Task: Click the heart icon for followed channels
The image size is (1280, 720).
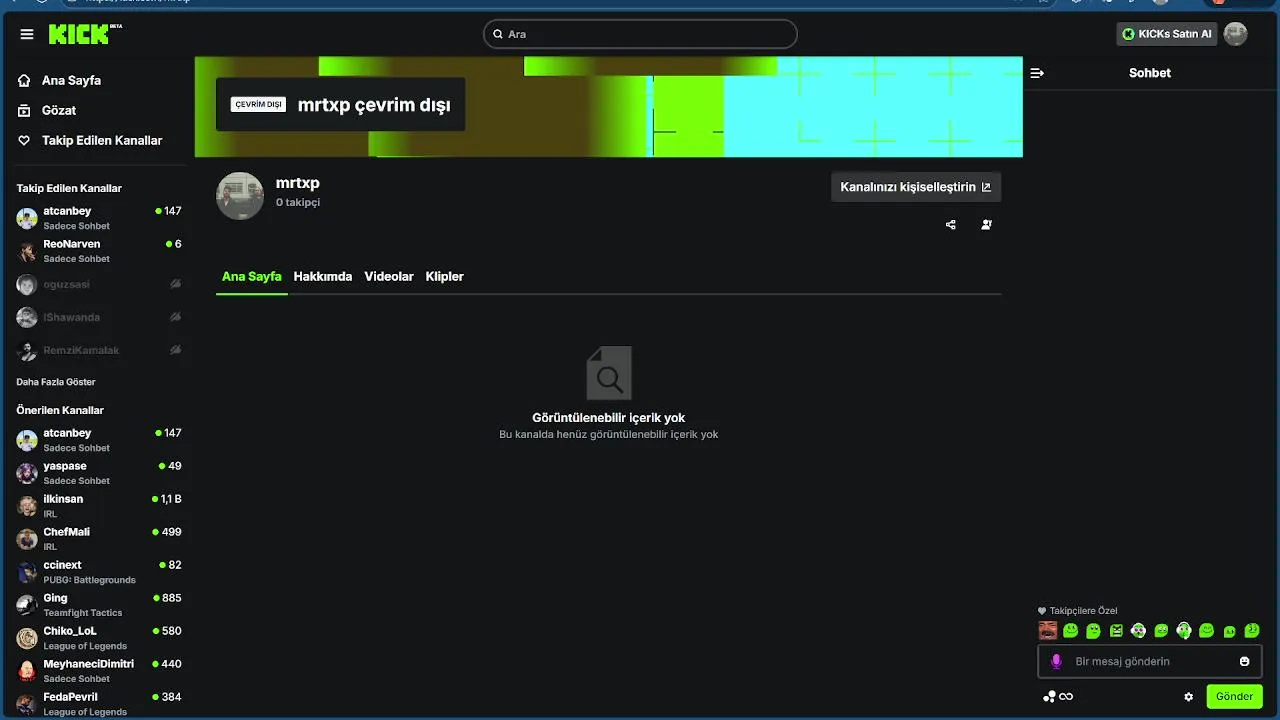Action: click(x=25, y=141)
